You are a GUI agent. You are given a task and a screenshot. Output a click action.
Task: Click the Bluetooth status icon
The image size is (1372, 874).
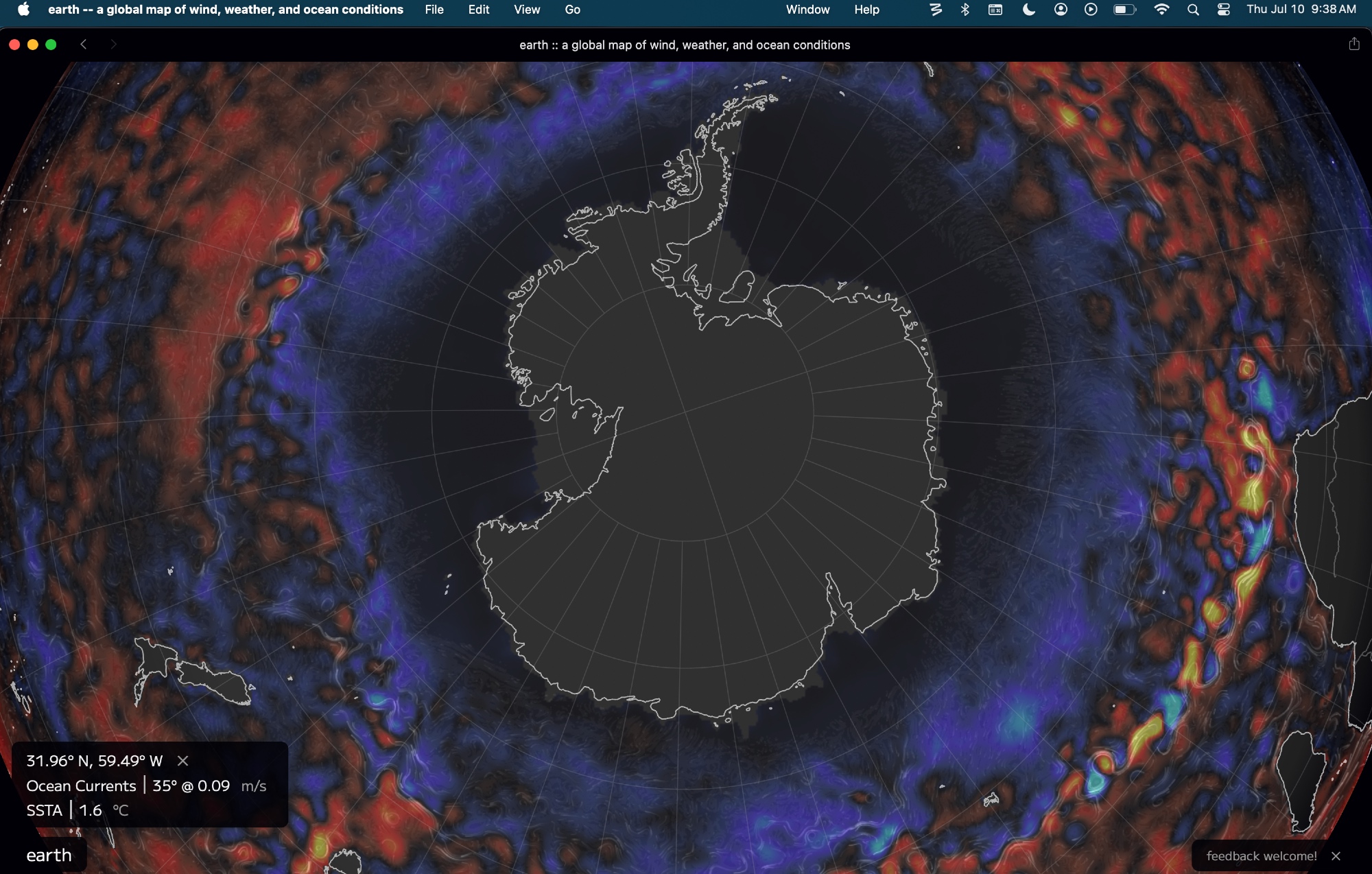click(965, 10)
